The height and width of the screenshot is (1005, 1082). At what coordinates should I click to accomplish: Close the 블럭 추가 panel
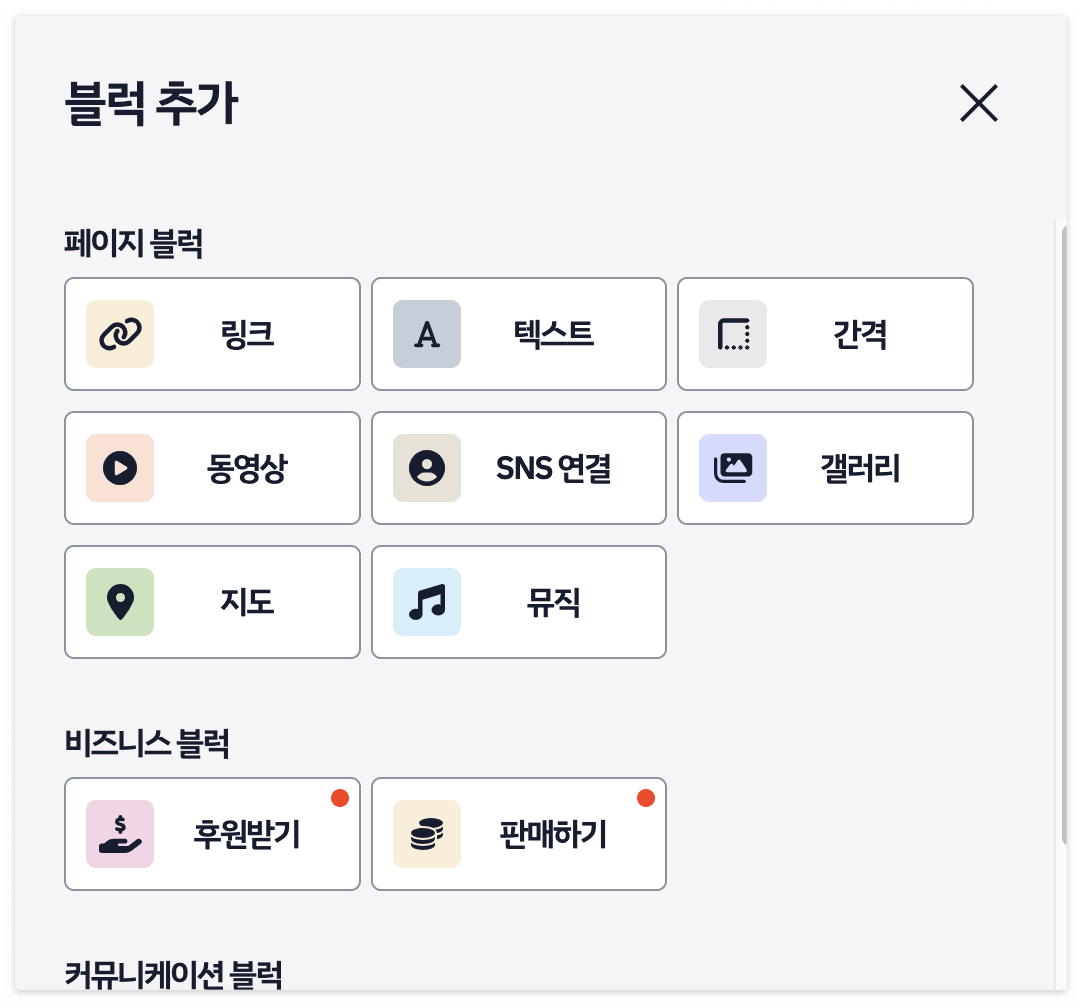979,103
